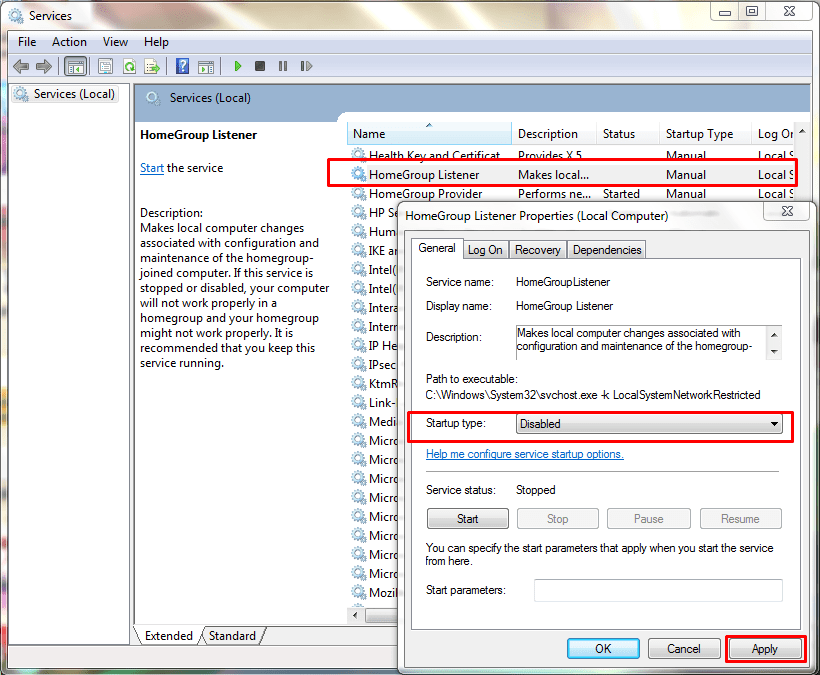
Task: Sort services by the Status column header
Action: point(628,134)
